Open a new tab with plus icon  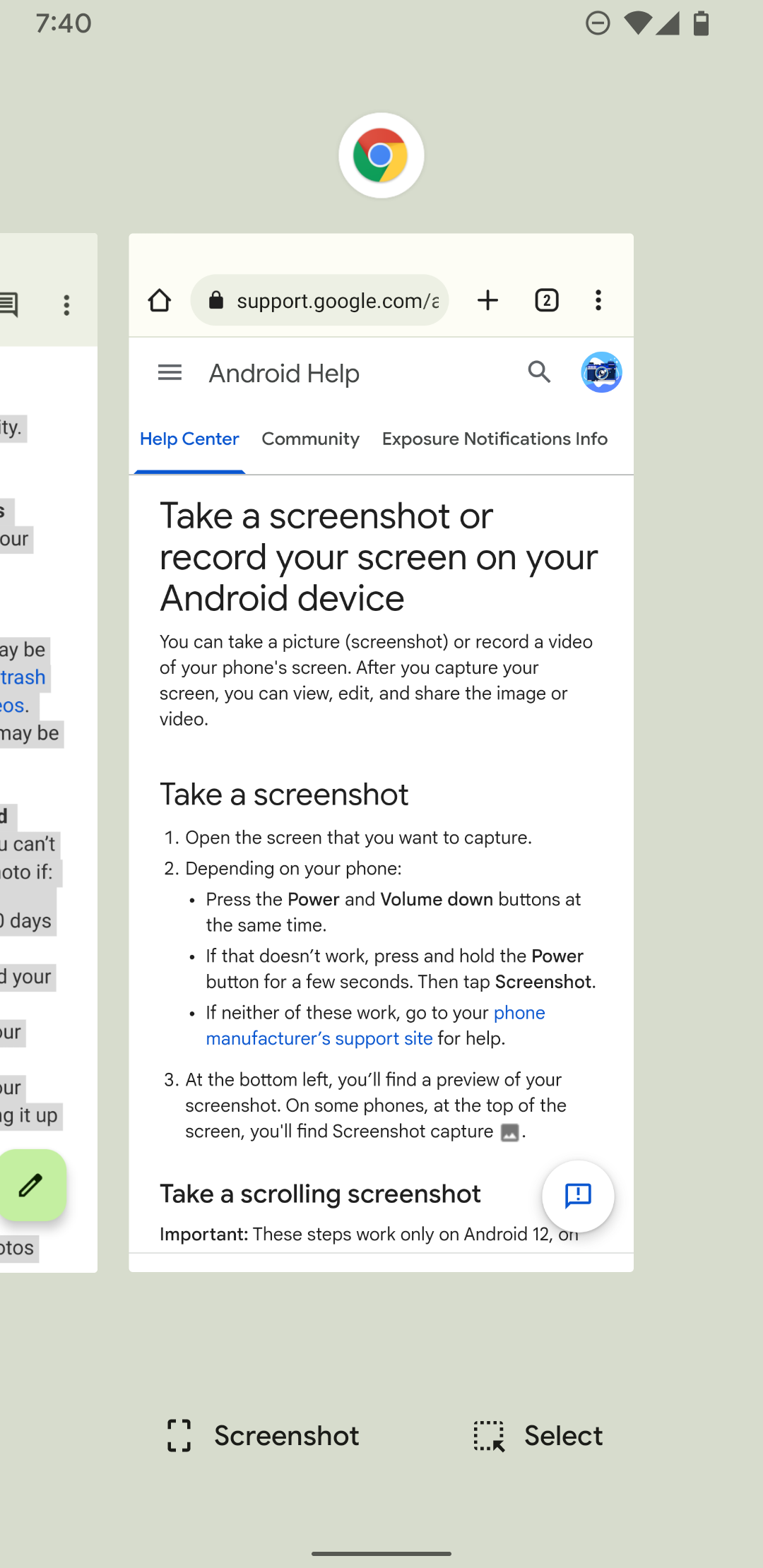(x=487, y=300)
